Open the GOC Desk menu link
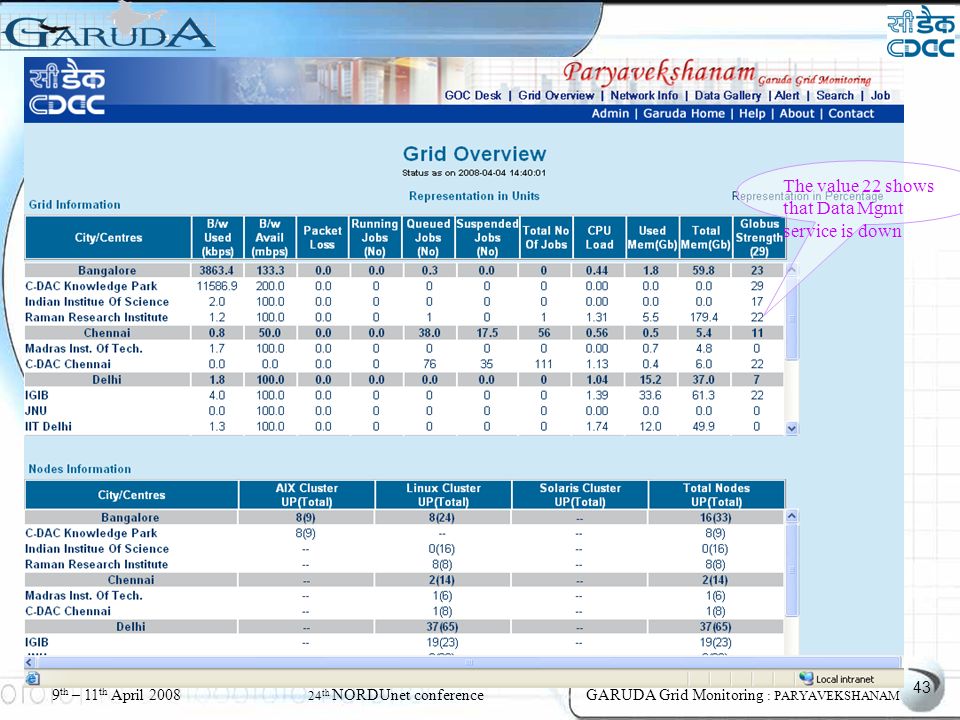 coord(473,96)
